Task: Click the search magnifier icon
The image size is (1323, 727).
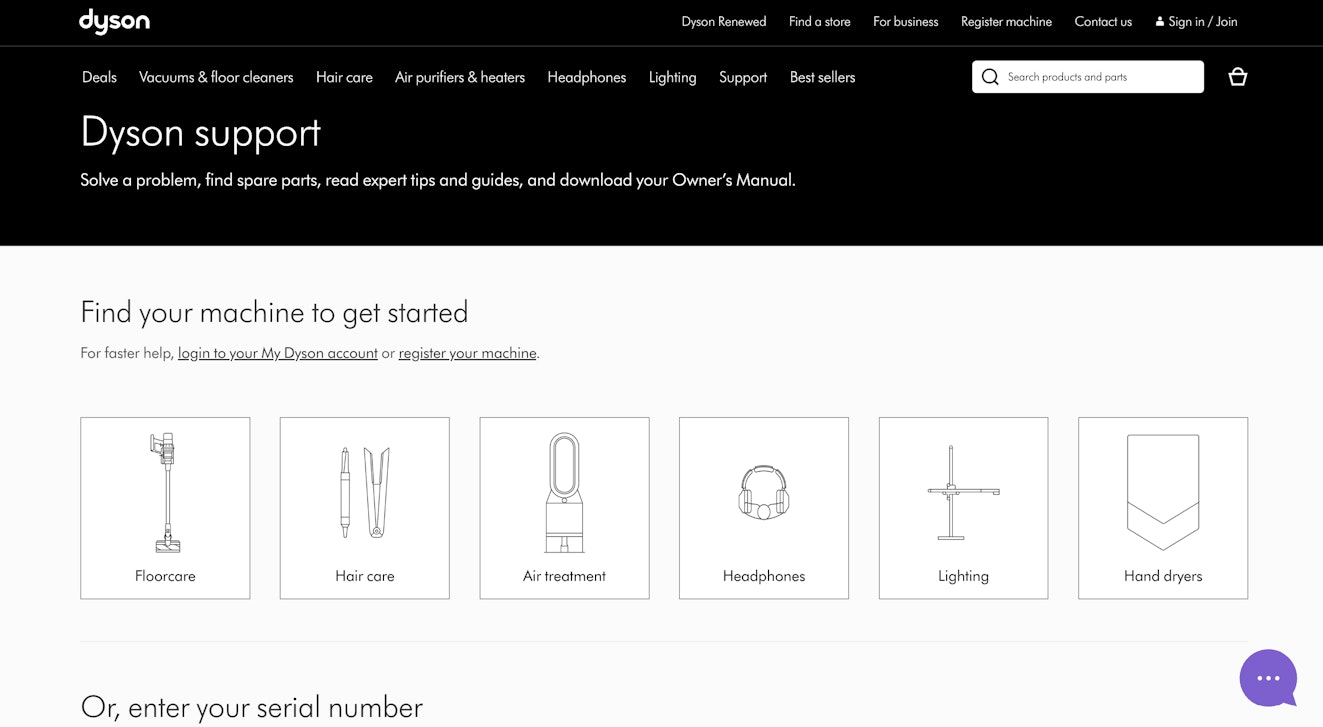Action: pos(990,77)
